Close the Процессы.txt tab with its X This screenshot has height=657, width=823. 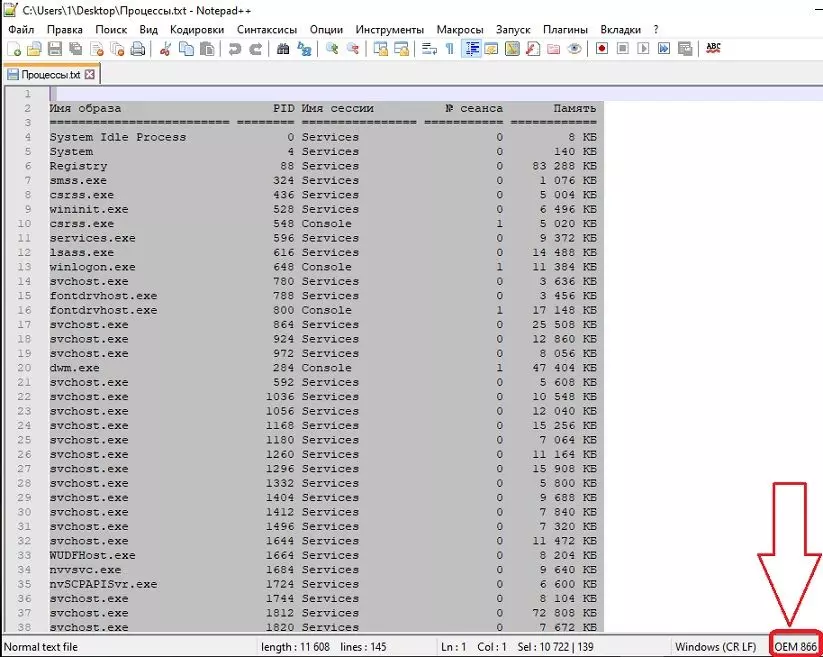pyautogui.click(x=89, y=75)
